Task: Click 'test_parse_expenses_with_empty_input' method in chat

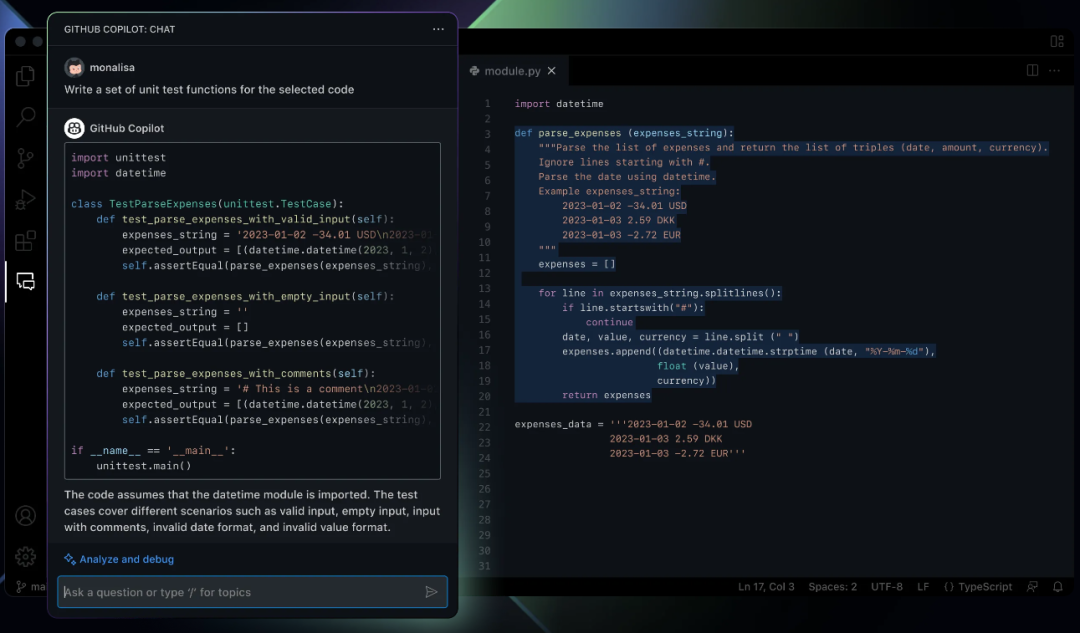Action: point(236,296)
